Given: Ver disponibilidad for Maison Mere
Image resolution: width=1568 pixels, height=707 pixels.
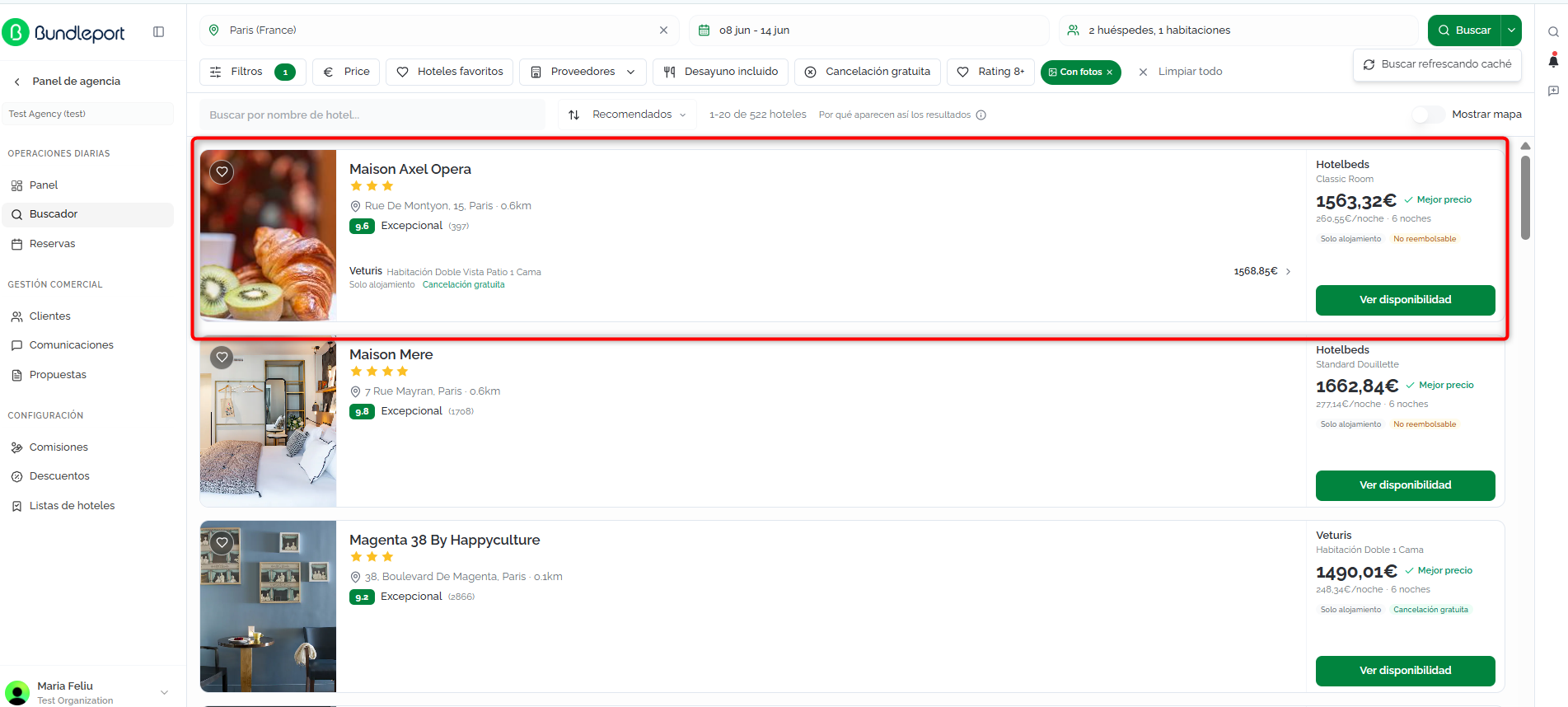Looking at the screenshot, I should (x=1405, y=485).
